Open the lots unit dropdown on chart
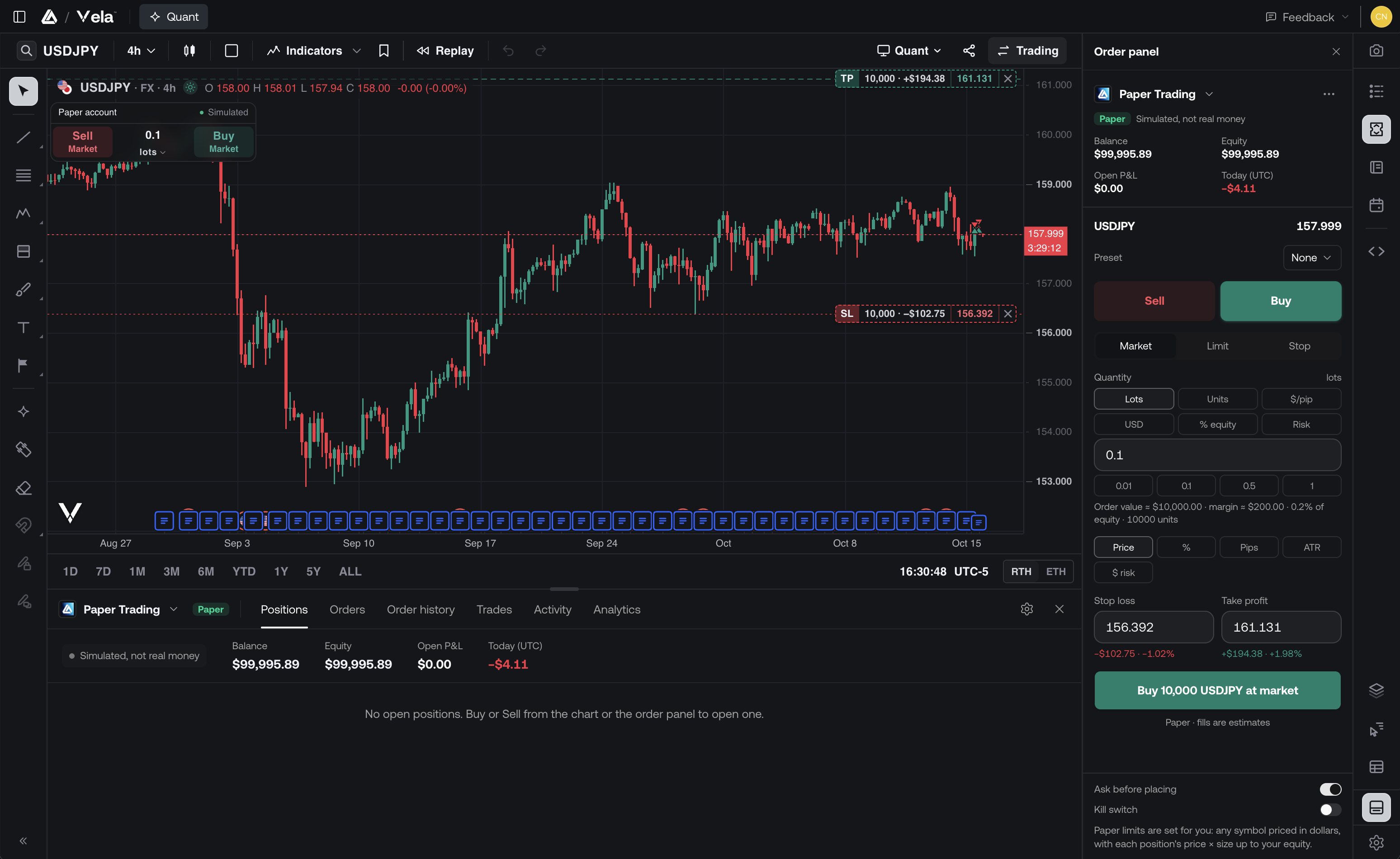This screenshot has height=859, width=1400. [152, 152]
